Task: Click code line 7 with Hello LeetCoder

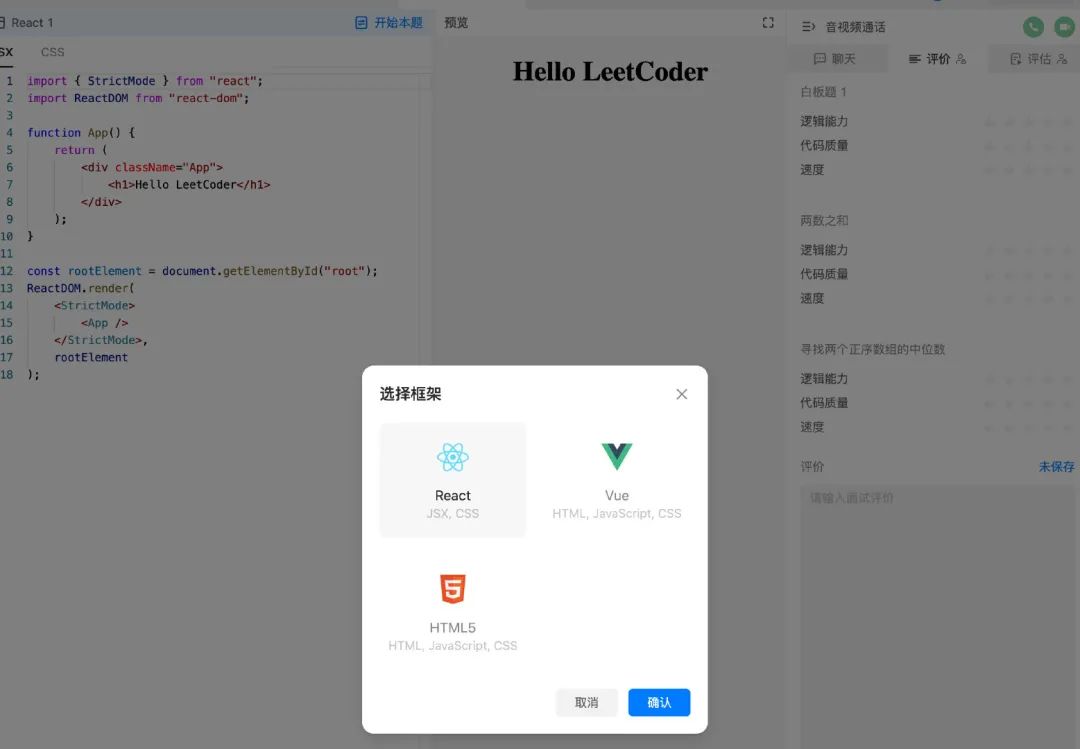Action: pos(189,185)
